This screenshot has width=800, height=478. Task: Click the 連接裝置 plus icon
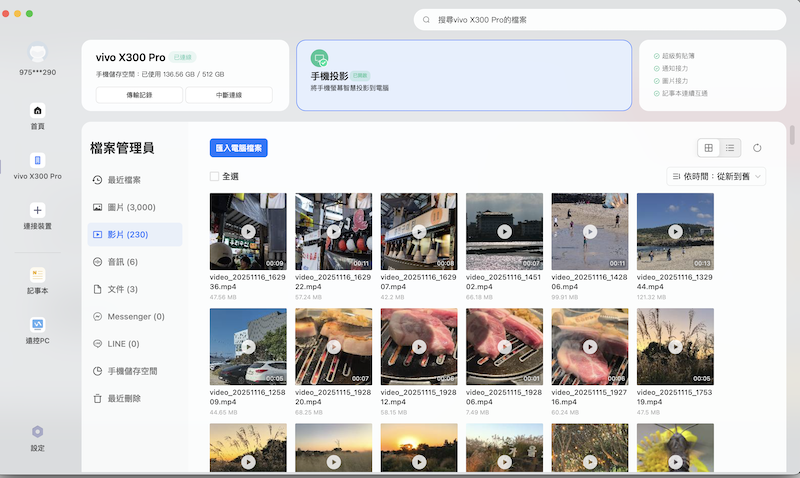coord(38,210)
